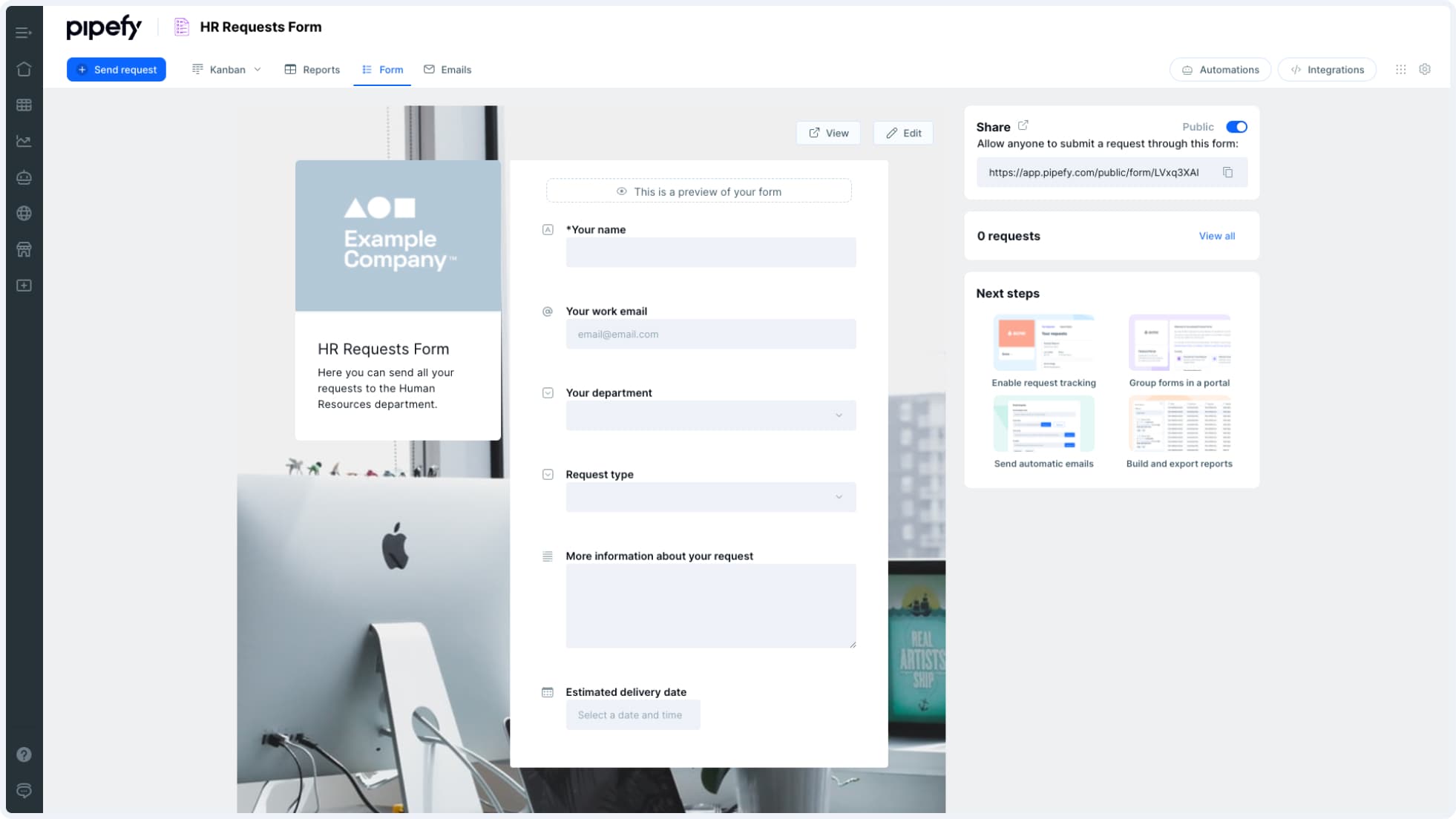Open the Portals globe icon
This screenshot has height=819, width=1456.
(x=24, y=213)
